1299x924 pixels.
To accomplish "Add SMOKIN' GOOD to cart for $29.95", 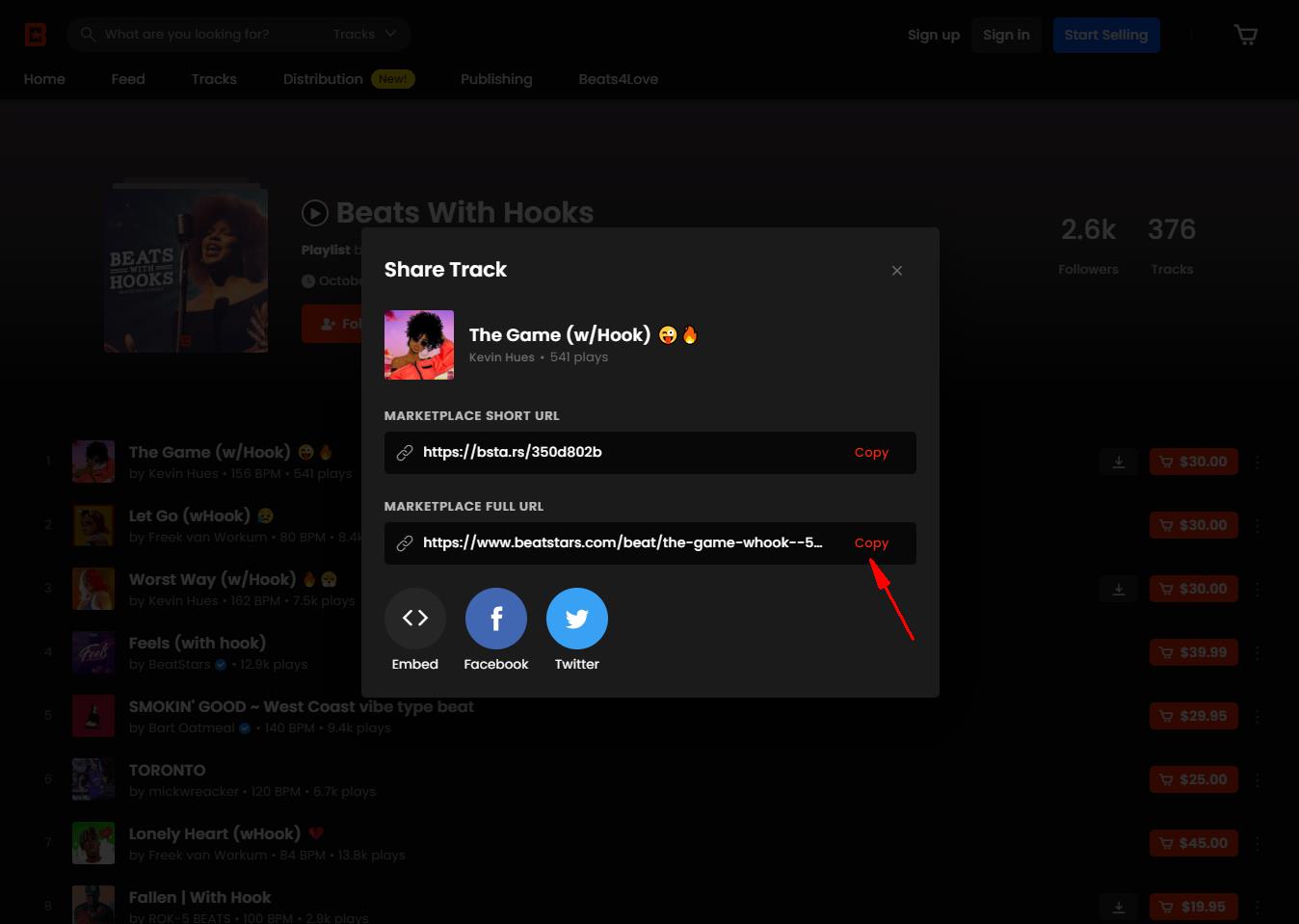I will (1193, 716).
